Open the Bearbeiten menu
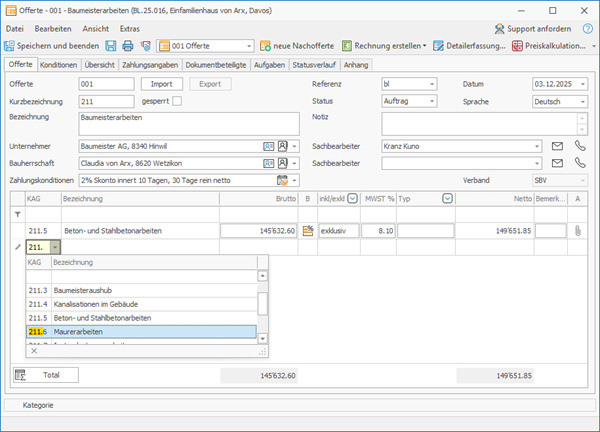600x432 pixels. click(53, 29)
